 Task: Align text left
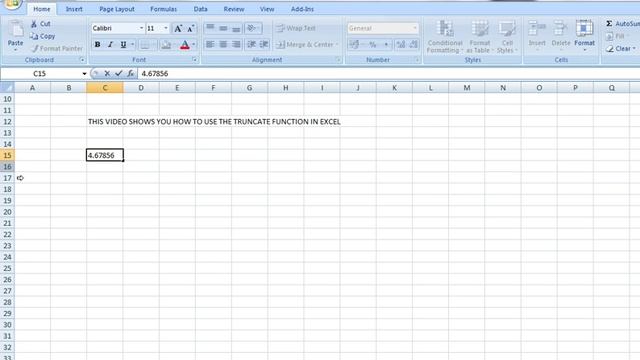(210, 44)
